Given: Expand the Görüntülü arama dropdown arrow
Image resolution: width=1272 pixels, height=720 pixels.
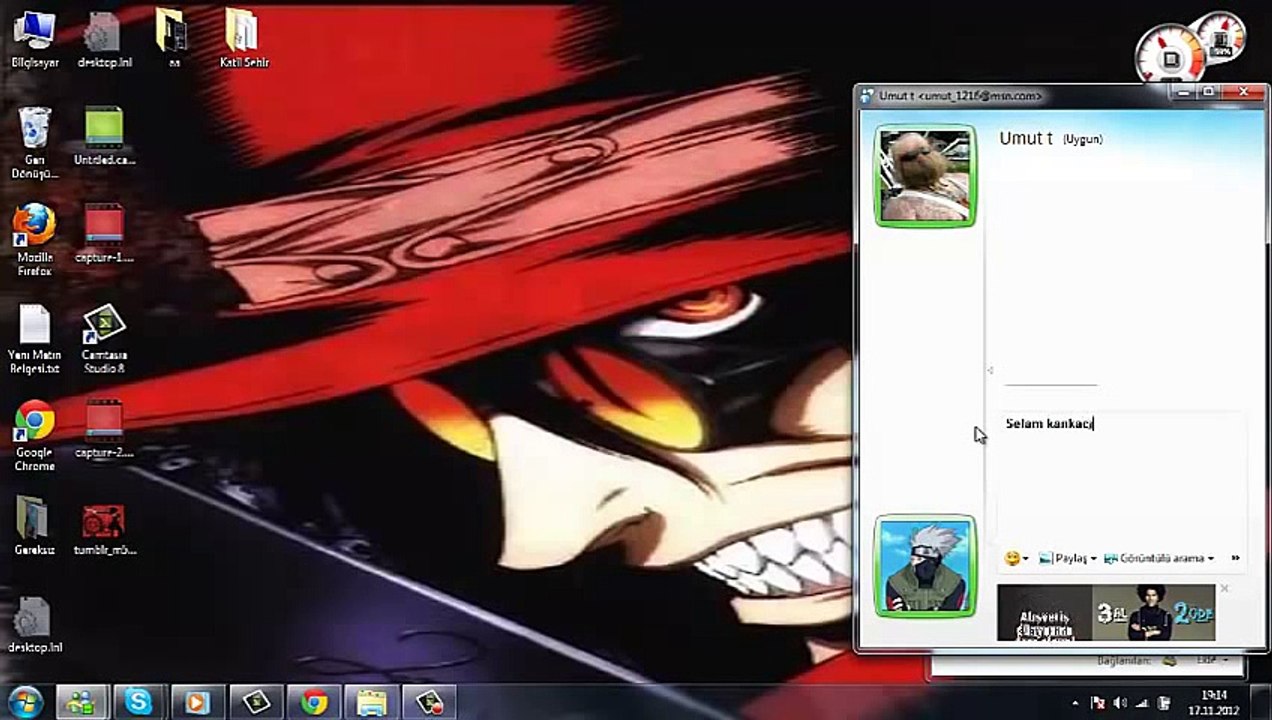Looking at the screenshot, I should (1210, 559).
